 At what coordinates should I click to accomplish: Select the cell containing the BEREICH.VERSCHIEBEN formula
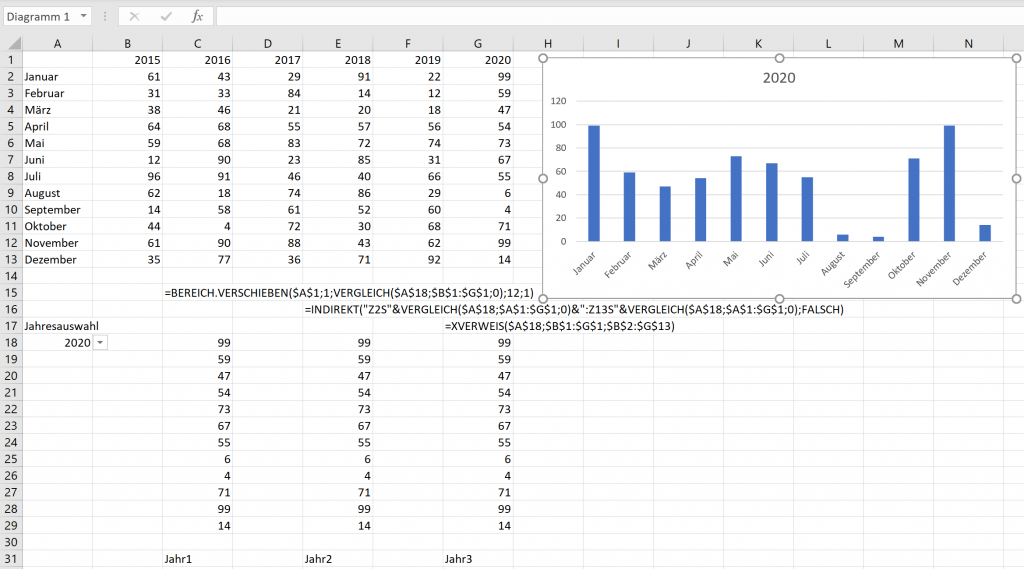pos(198,293)
